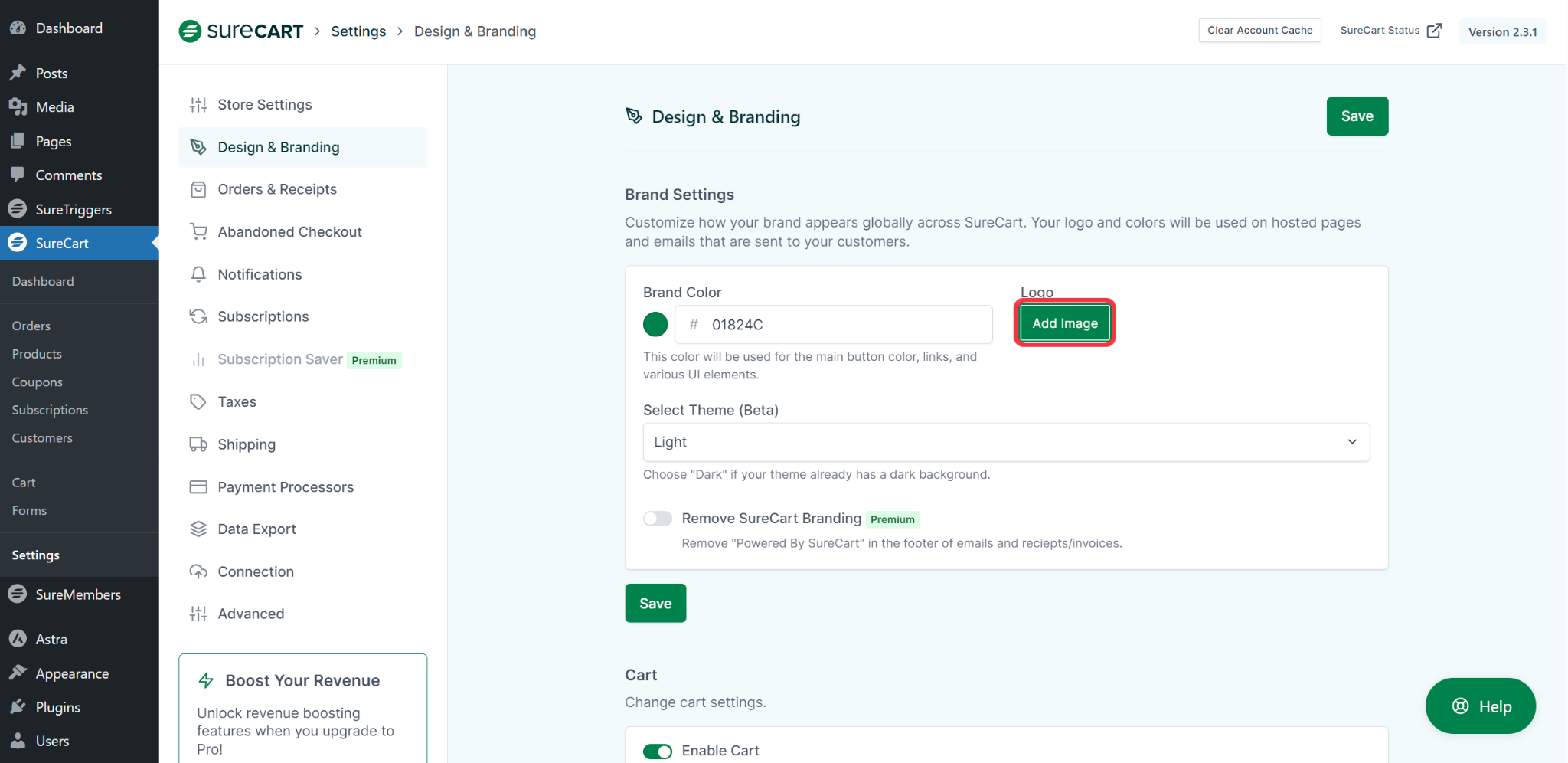Click the chevron arrow in theme selector

pyautogui.click(x=1352, y=442)
